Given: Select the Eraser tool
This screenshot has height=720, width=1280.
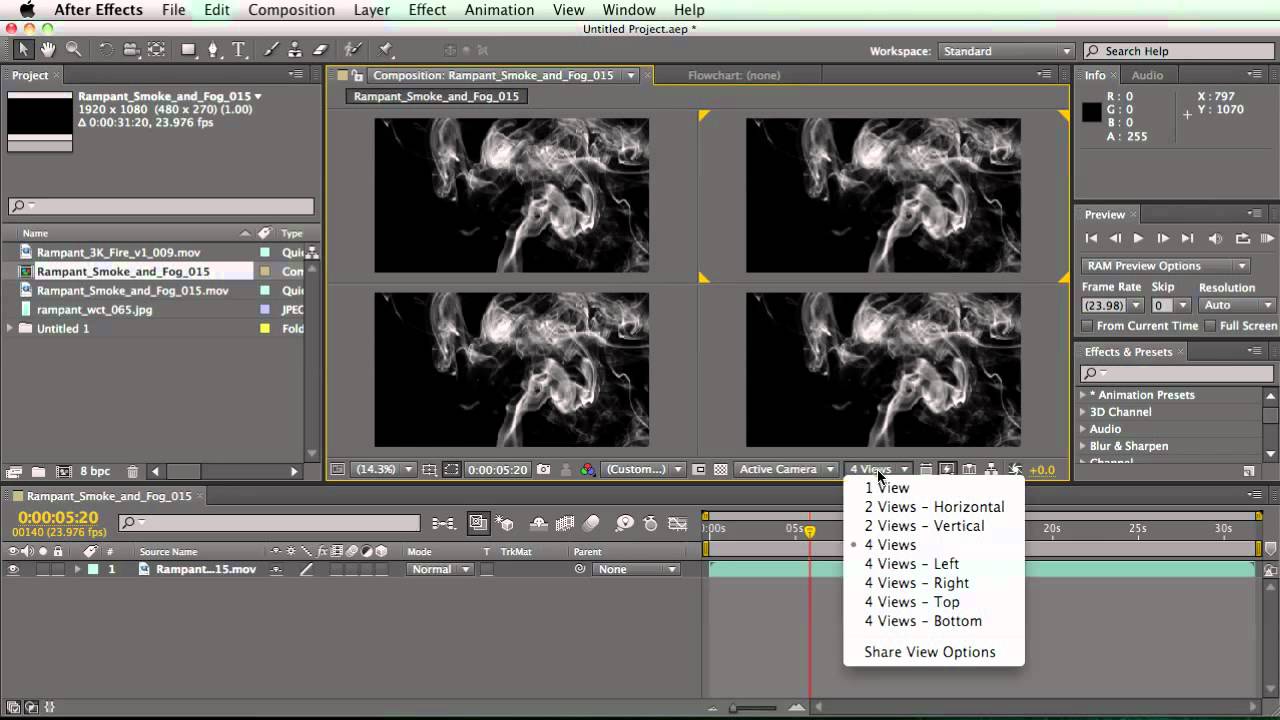Looking at the screenshot, I should (320, 49).
